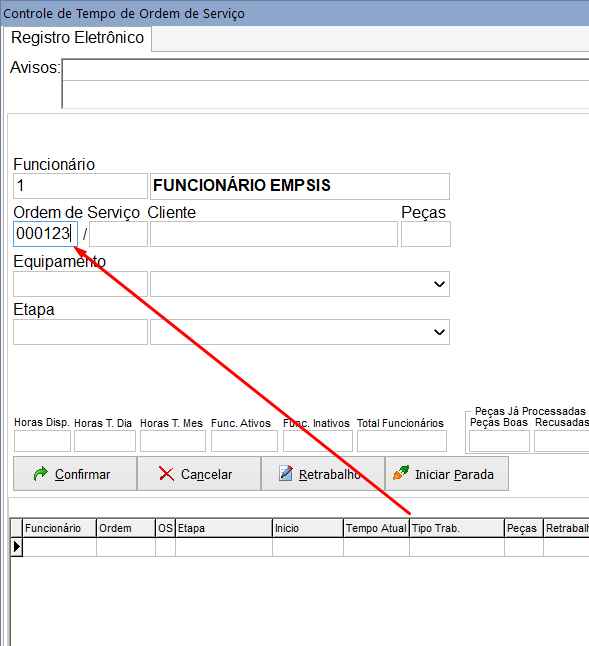Click the Ordem de Serviço number field

point(45,234)
